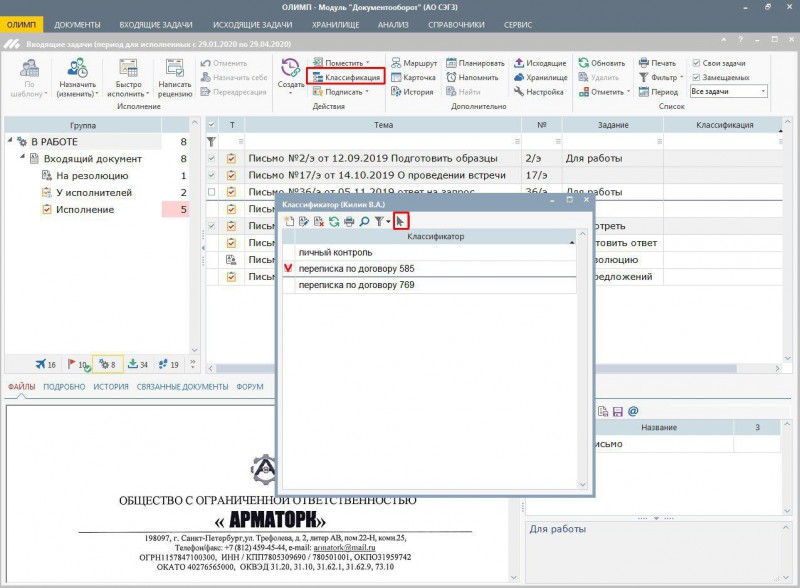This screenshot has height=588, width=800.
Task: Click the Классификация button in the ribbon
Action: click(x=346, y=77)
